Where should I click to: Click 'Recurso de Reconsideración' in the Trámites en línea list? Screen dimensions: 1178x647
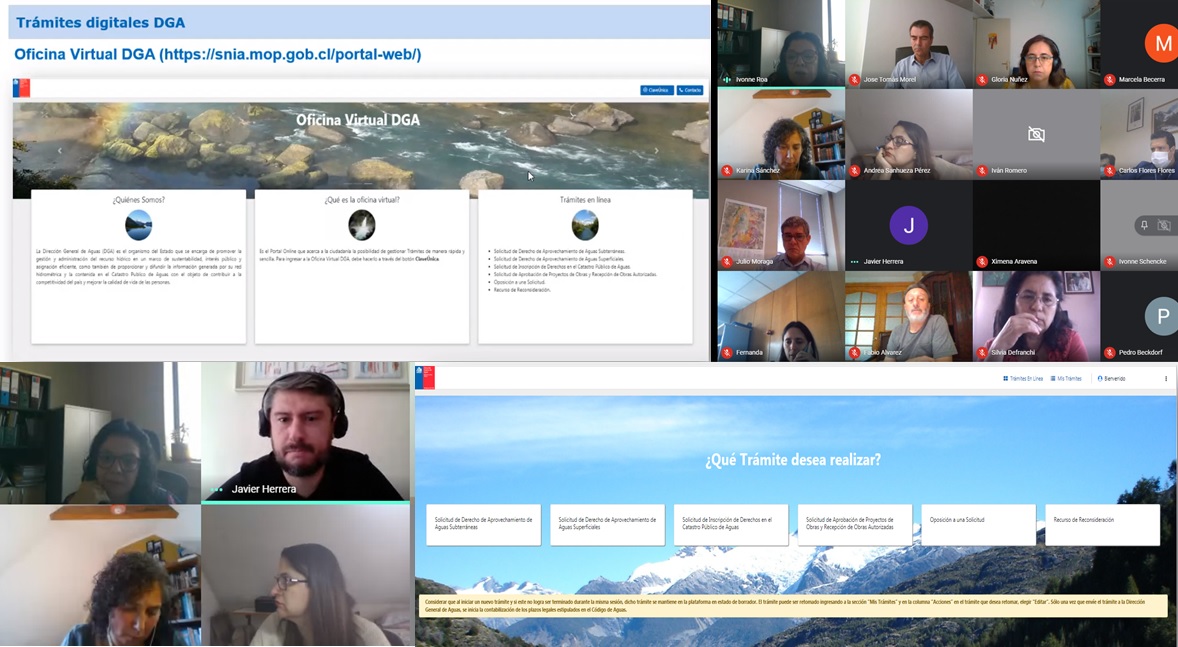[x=522, y=289]
